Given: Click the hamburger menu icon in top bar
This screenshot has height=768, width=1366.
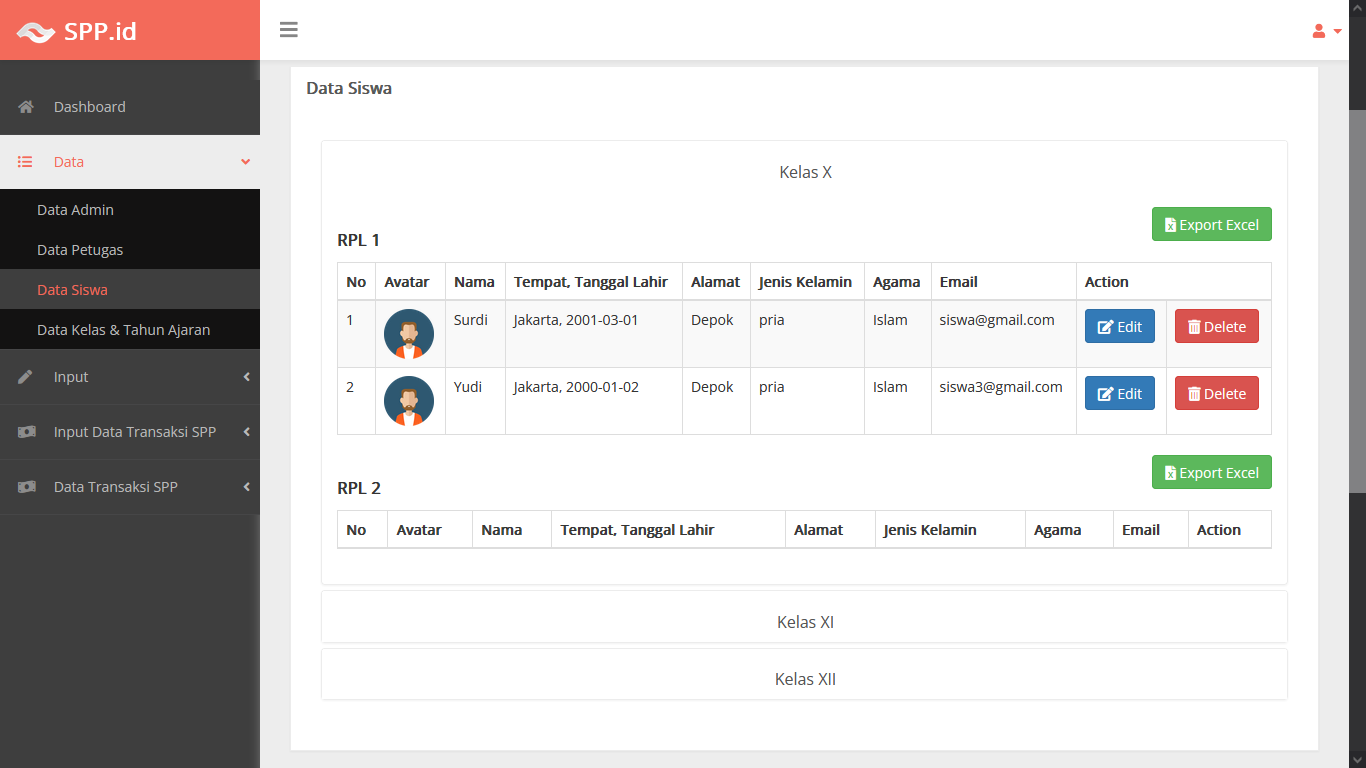Looking at the screenshot, I should pyautogui.click(x=289, y=30).
